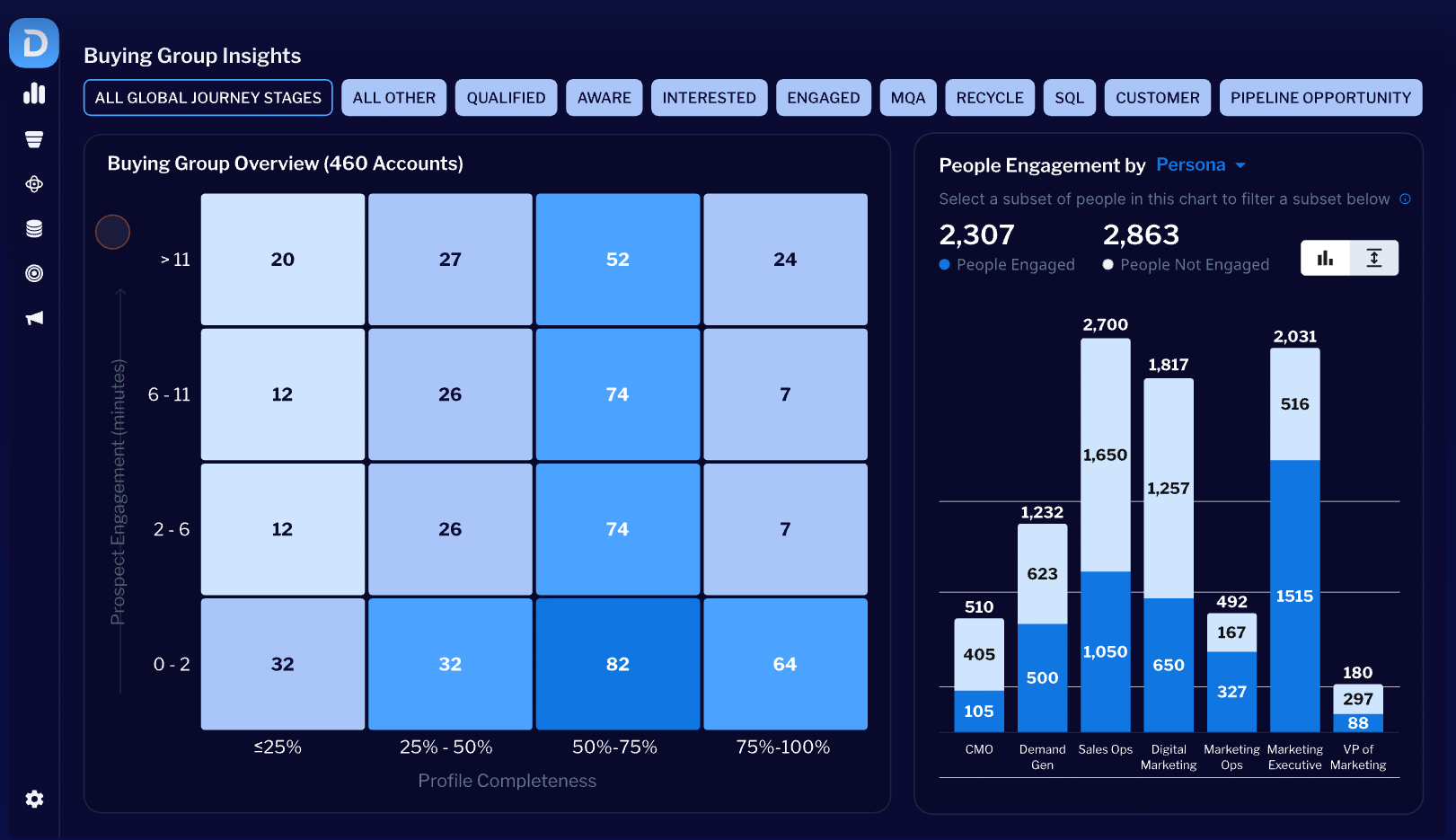1456x840 pixels.
Task: Click the dark circle above engagement axis
Action: coord(113,232)
